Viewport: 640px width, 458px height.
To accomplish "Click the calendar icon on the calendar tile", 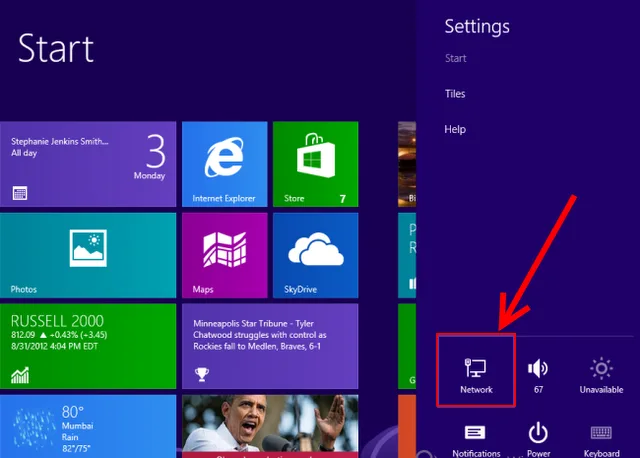I will pos(20,193).
